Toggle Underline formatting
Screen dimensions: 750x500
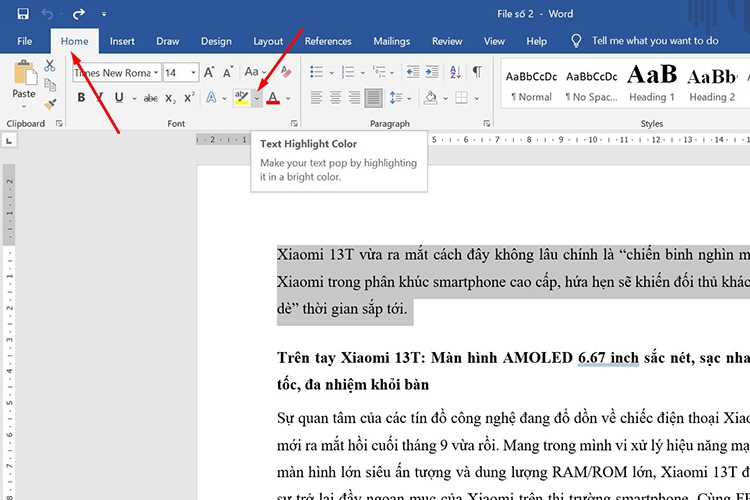click(119, 98)
